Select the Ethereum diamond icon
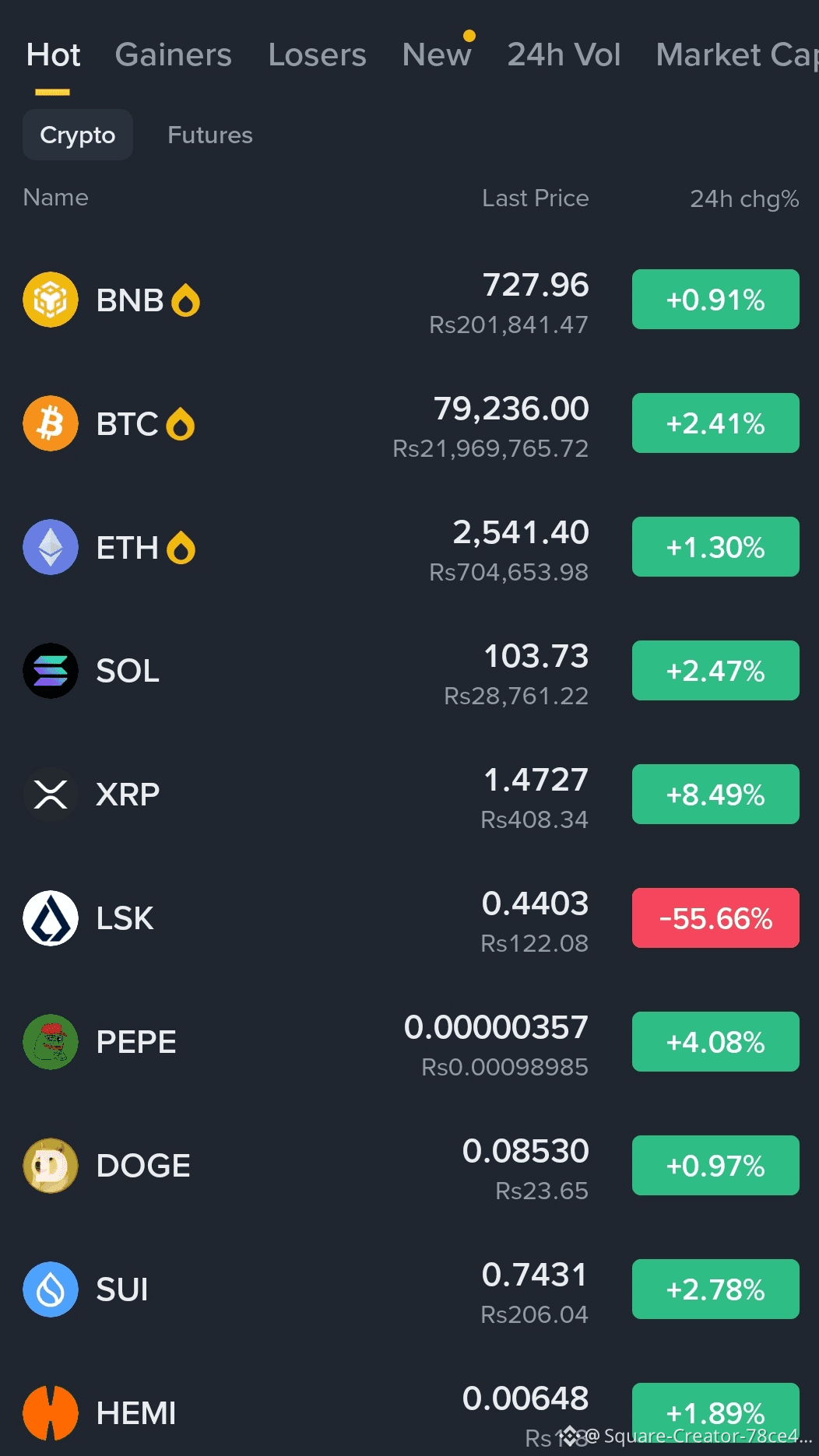819x1456 pixels. pos(51,547)
